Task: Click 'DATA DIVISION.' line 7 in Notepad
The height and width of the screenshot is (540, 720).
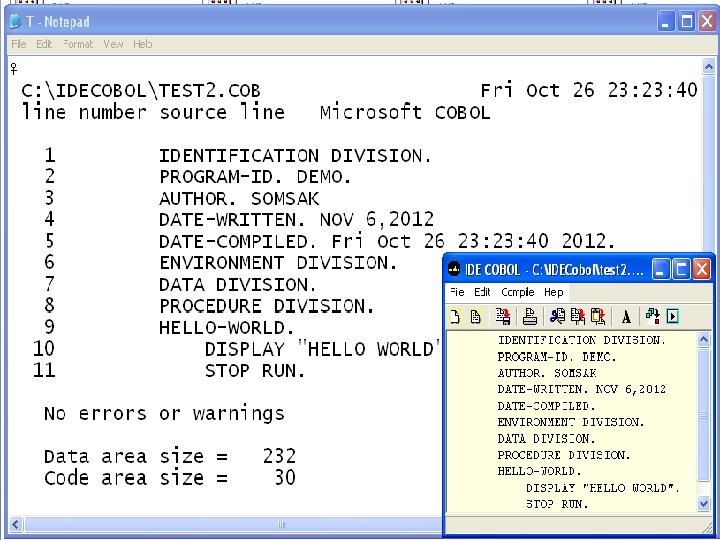Action: click(x=238, y=285)
